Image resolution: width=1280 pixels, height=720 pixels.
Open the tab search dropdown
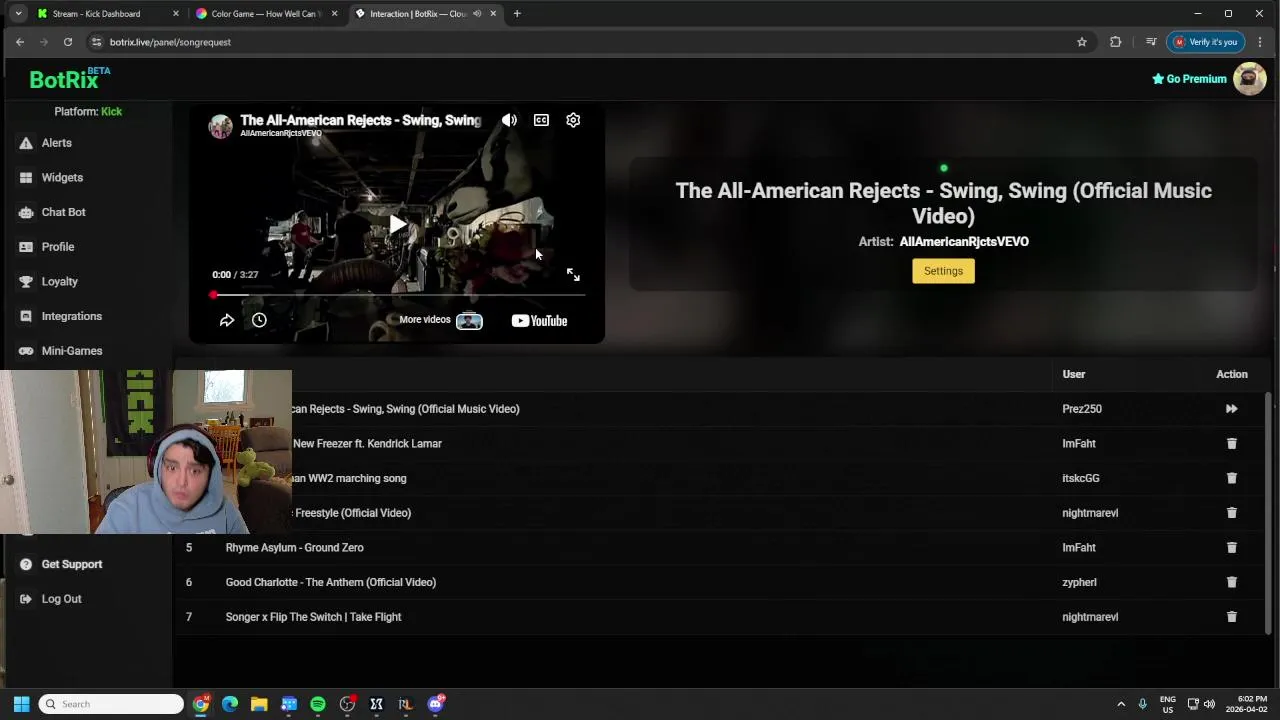(x=18, y=14)
